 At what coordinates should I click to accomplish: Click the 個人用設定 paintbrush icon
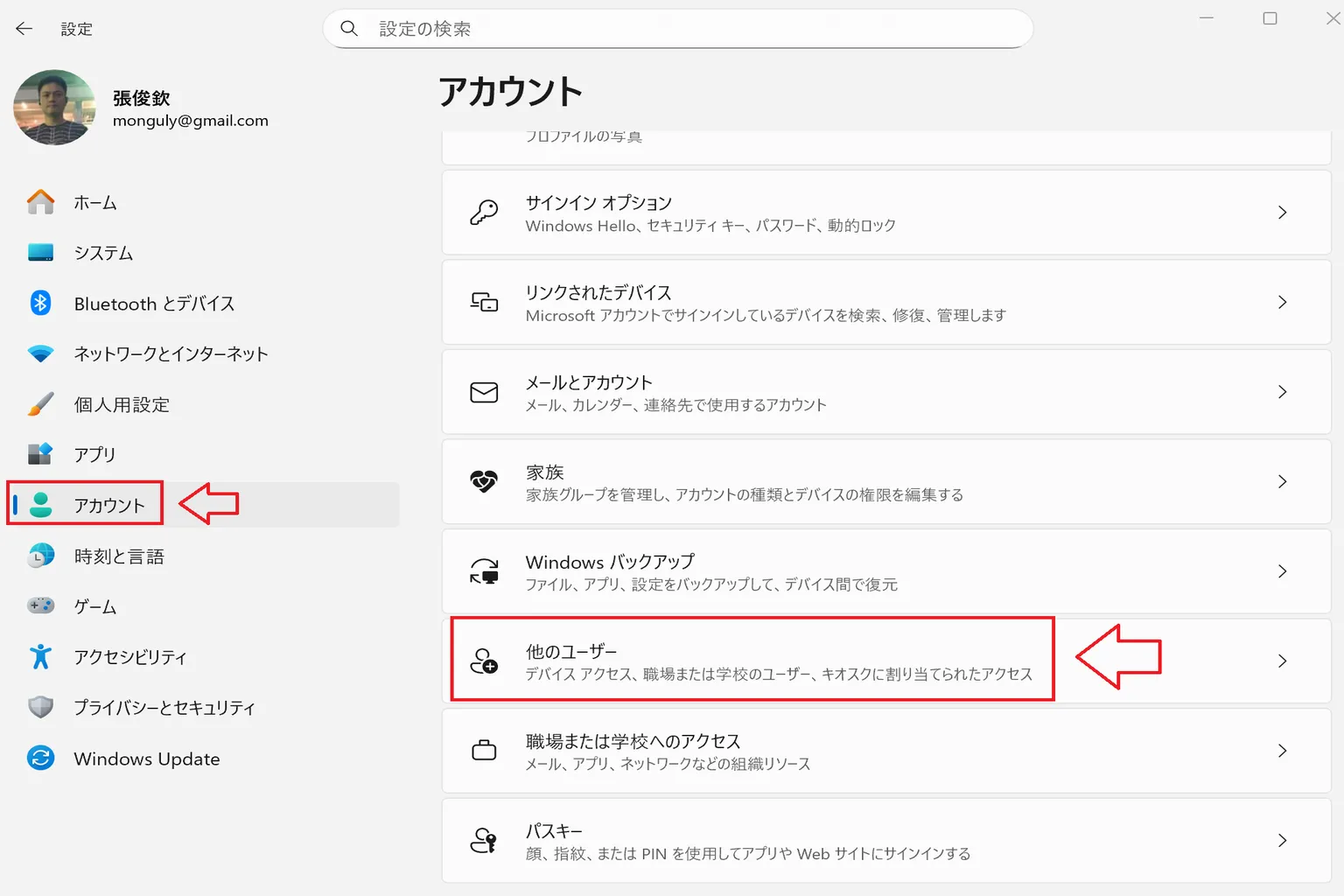pos(40,404)
